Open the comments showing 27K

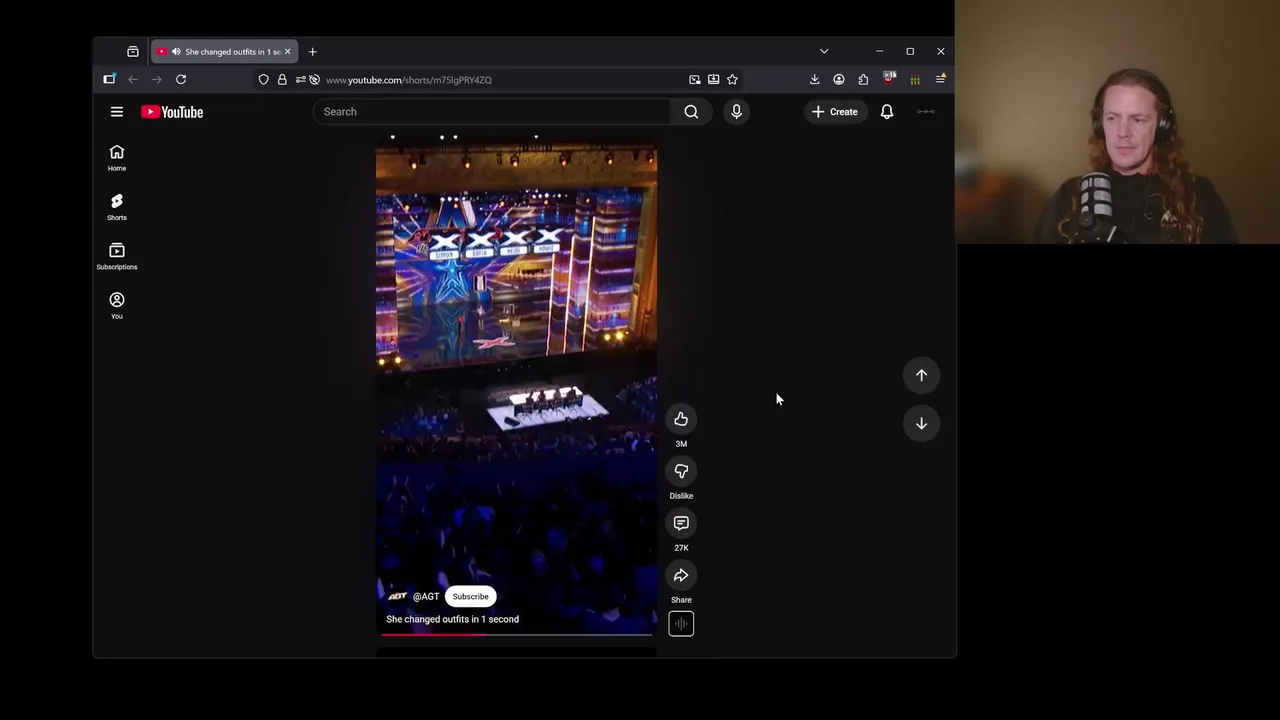click(681, 523)
